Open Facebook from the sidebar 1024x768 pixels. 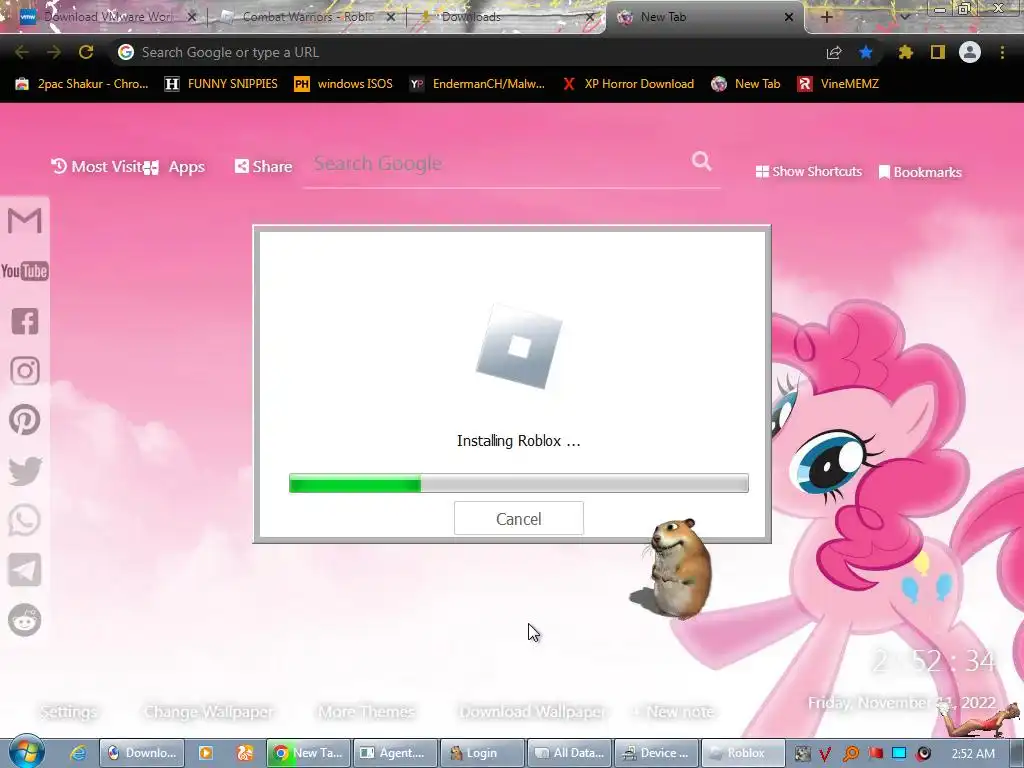tap(25, 321)
